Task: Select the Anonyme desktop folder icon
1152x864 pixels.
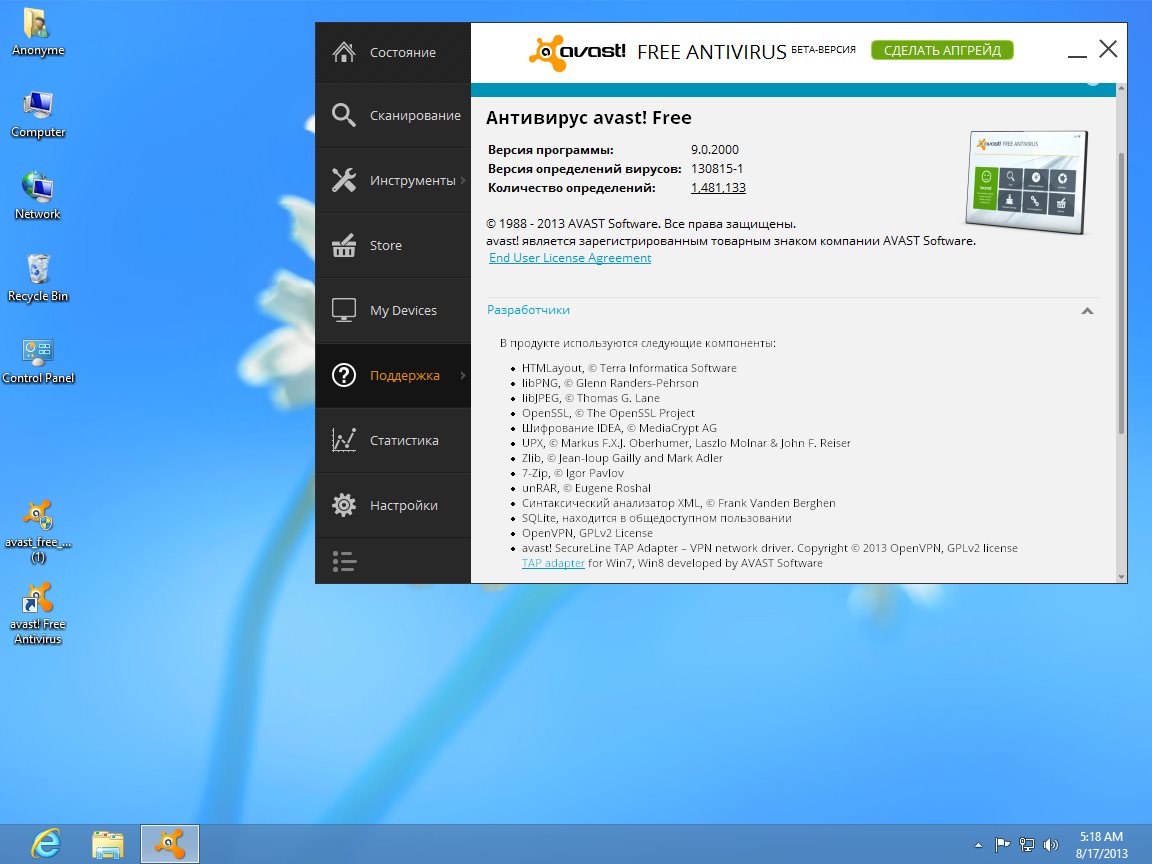Action: tap(38, 32)
